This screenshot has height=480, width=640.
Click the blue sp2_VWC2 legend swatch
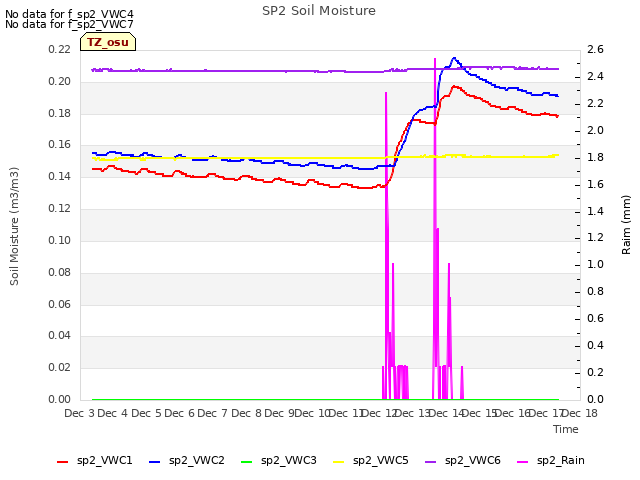(x=155, y=462)
